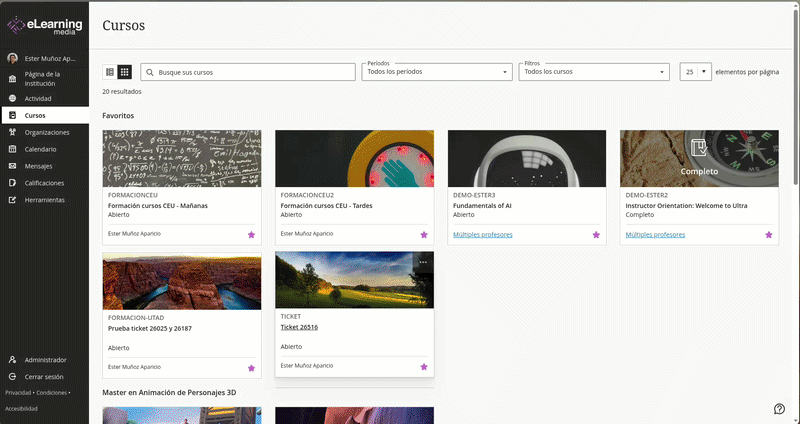The image size is (800, 424).
Task: Open Prueba ticket 26025 y 26187 course
Action: [x=150, y=329]
